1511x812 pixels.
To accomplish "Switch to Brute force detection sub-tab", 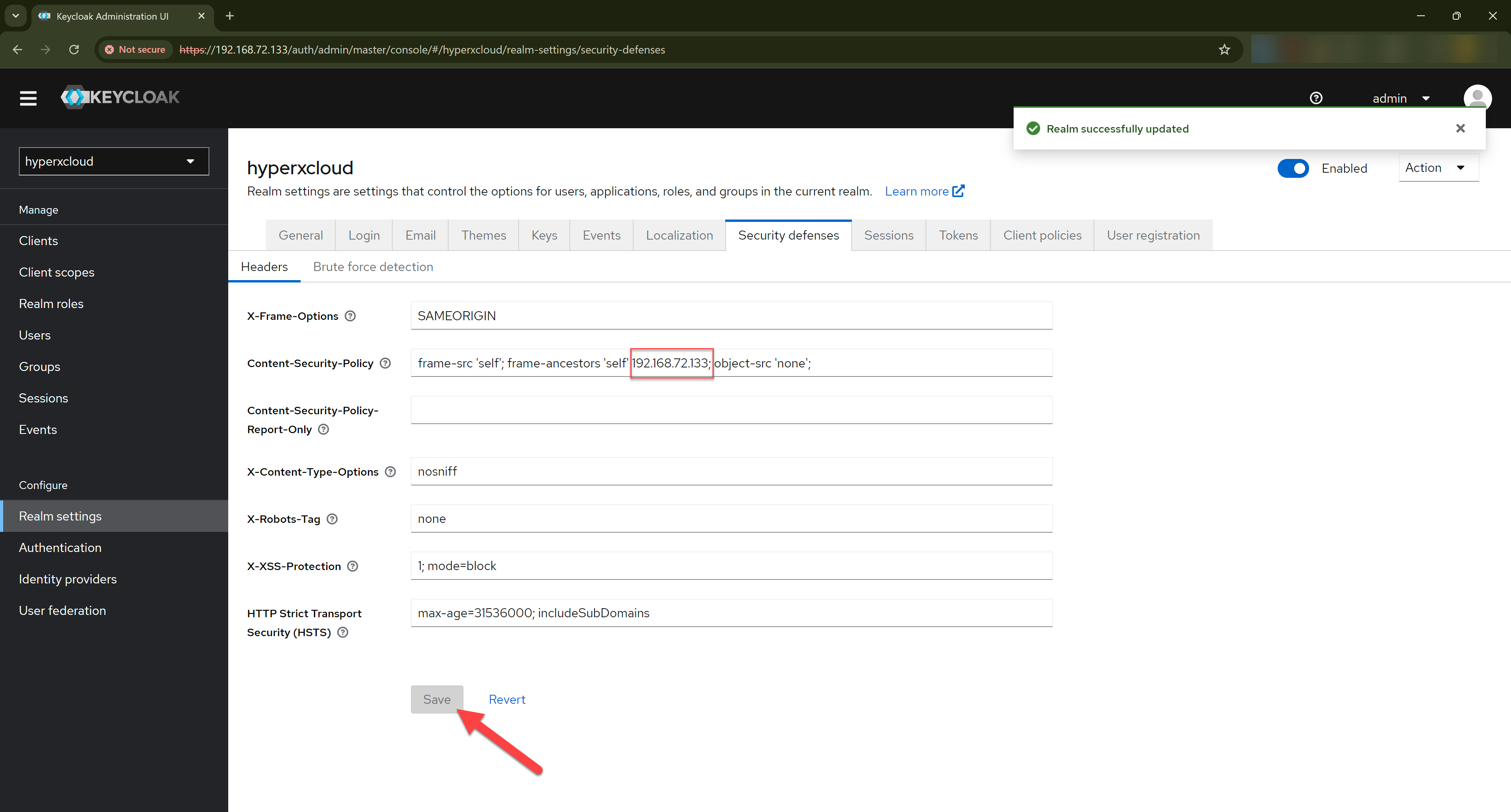I will [x=373, y=267].
